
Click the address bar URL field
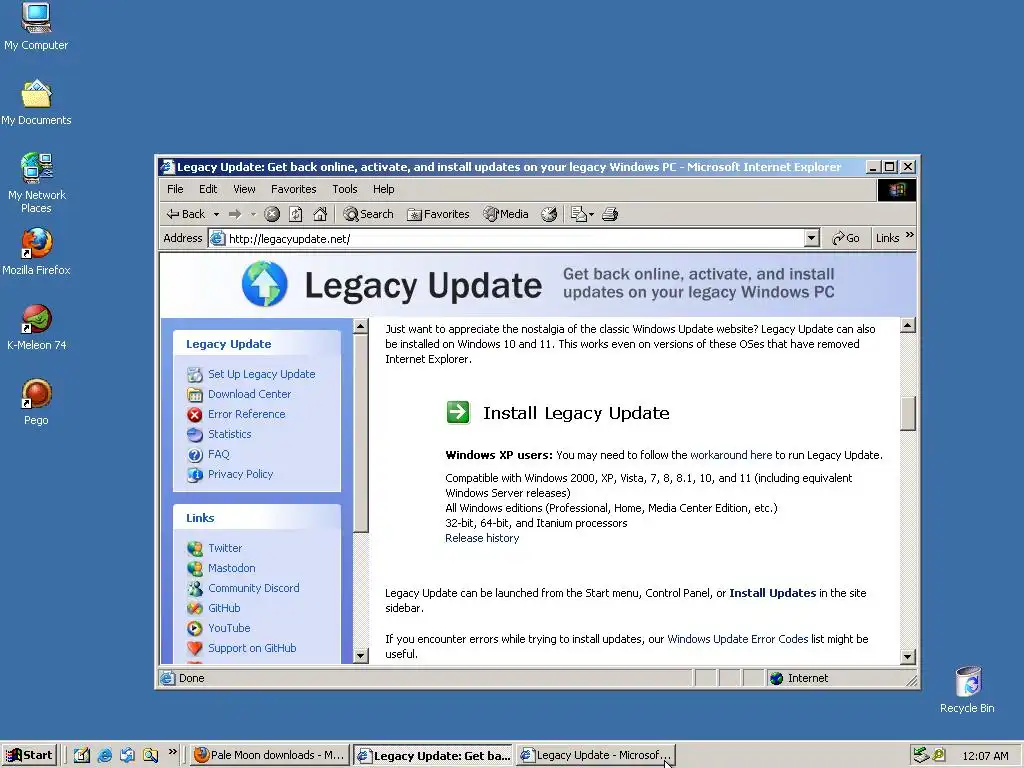pyautogui.click(x=515, y=238)
